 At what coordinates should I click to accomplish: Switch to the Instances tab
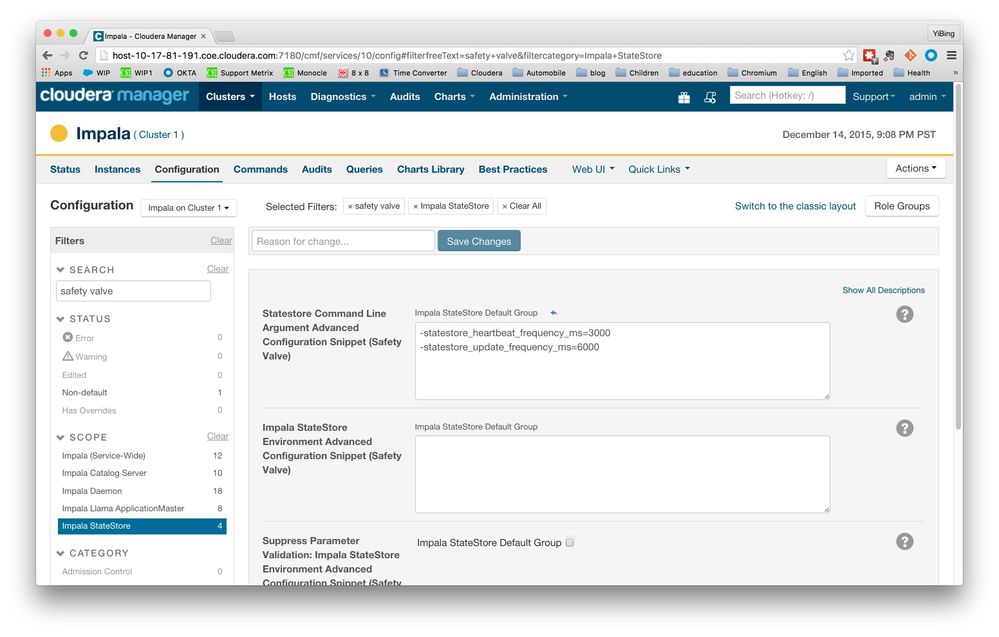117,169
